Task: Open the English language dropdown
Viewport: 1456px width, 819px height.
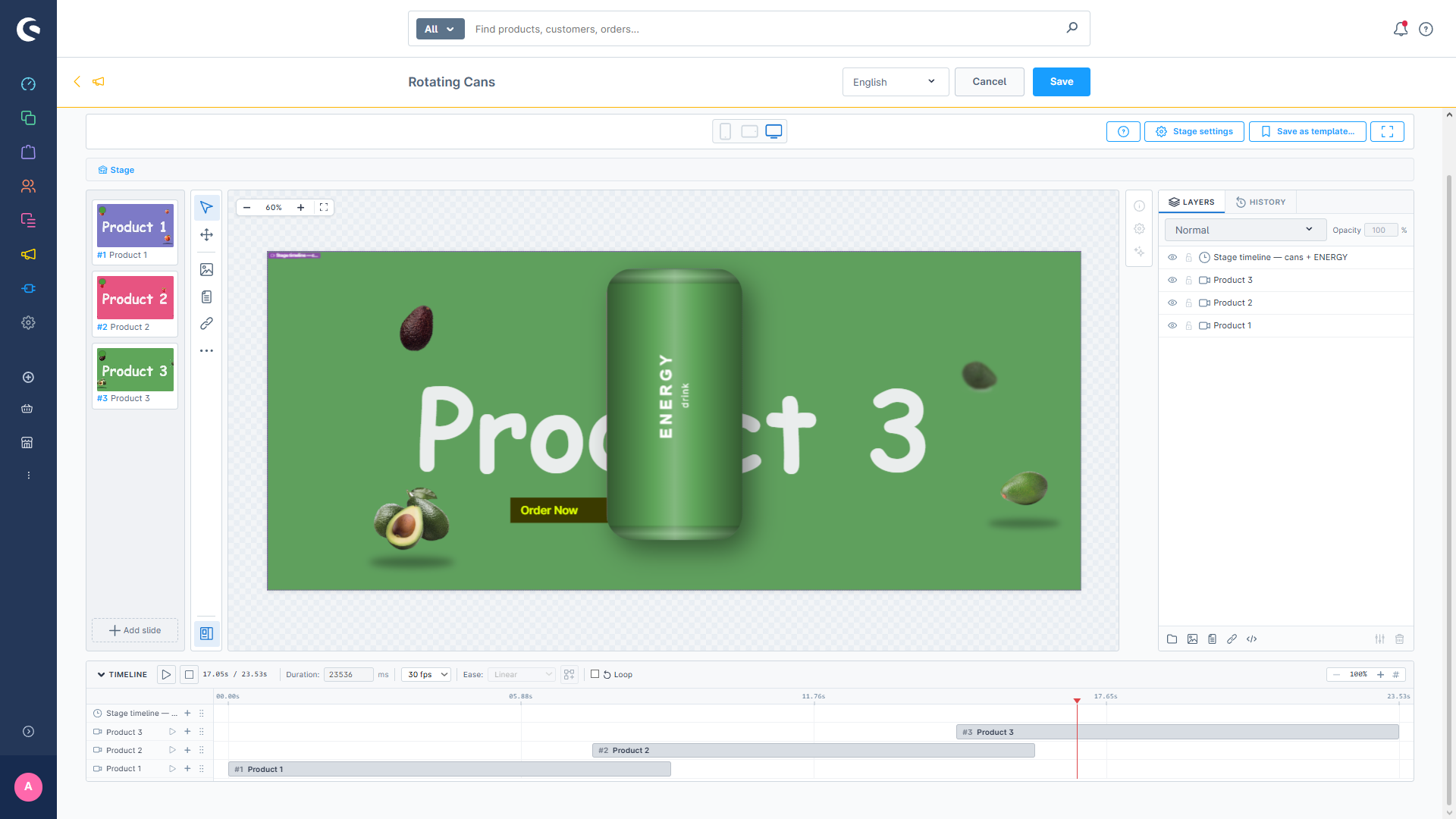Action: click(x=895, y=82)
